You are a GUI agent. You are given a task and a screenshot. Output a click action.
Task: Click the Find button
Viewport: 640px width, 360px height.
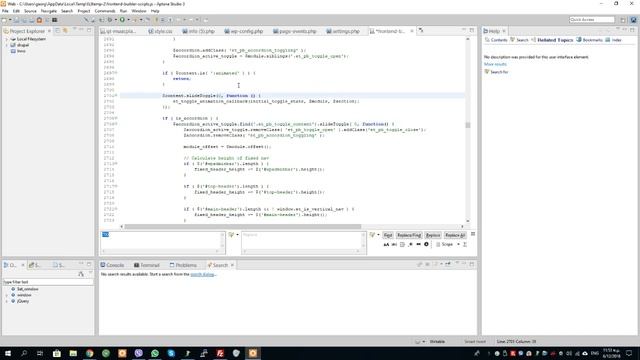coord(388,235)
